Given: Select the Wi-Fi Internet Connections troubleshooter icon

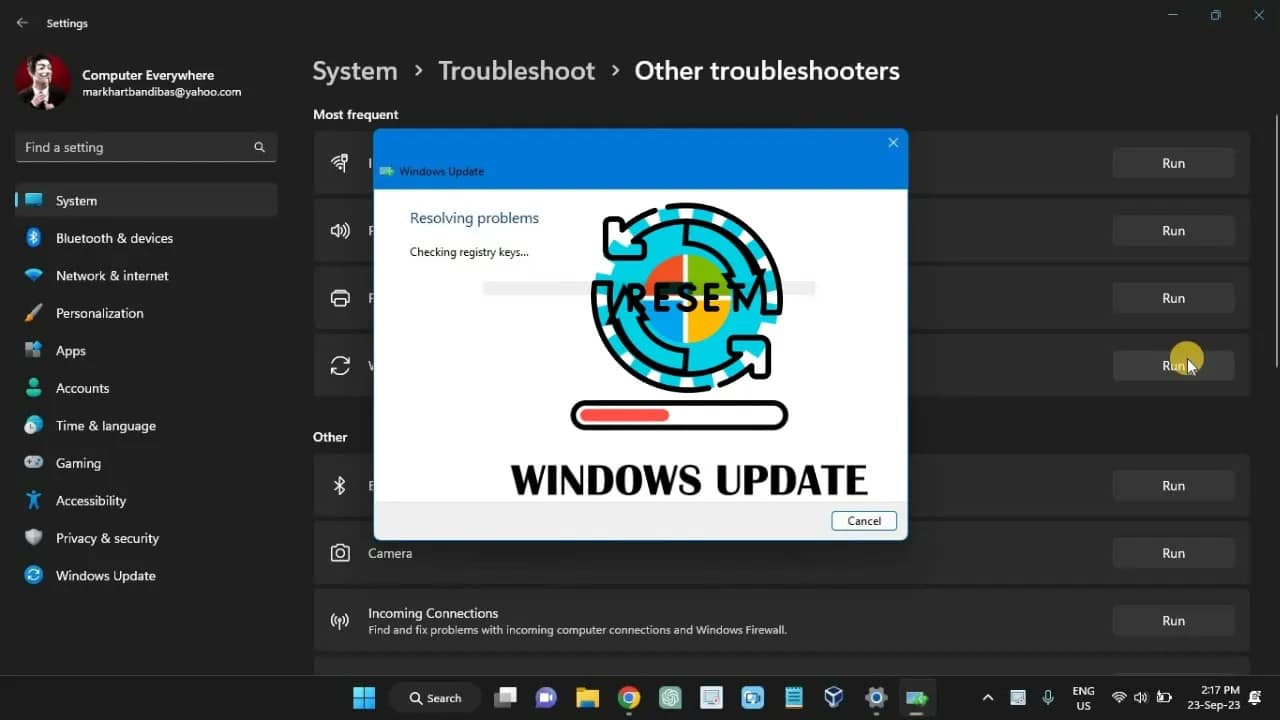Looking at the screenshot, I should coord(340,163).
